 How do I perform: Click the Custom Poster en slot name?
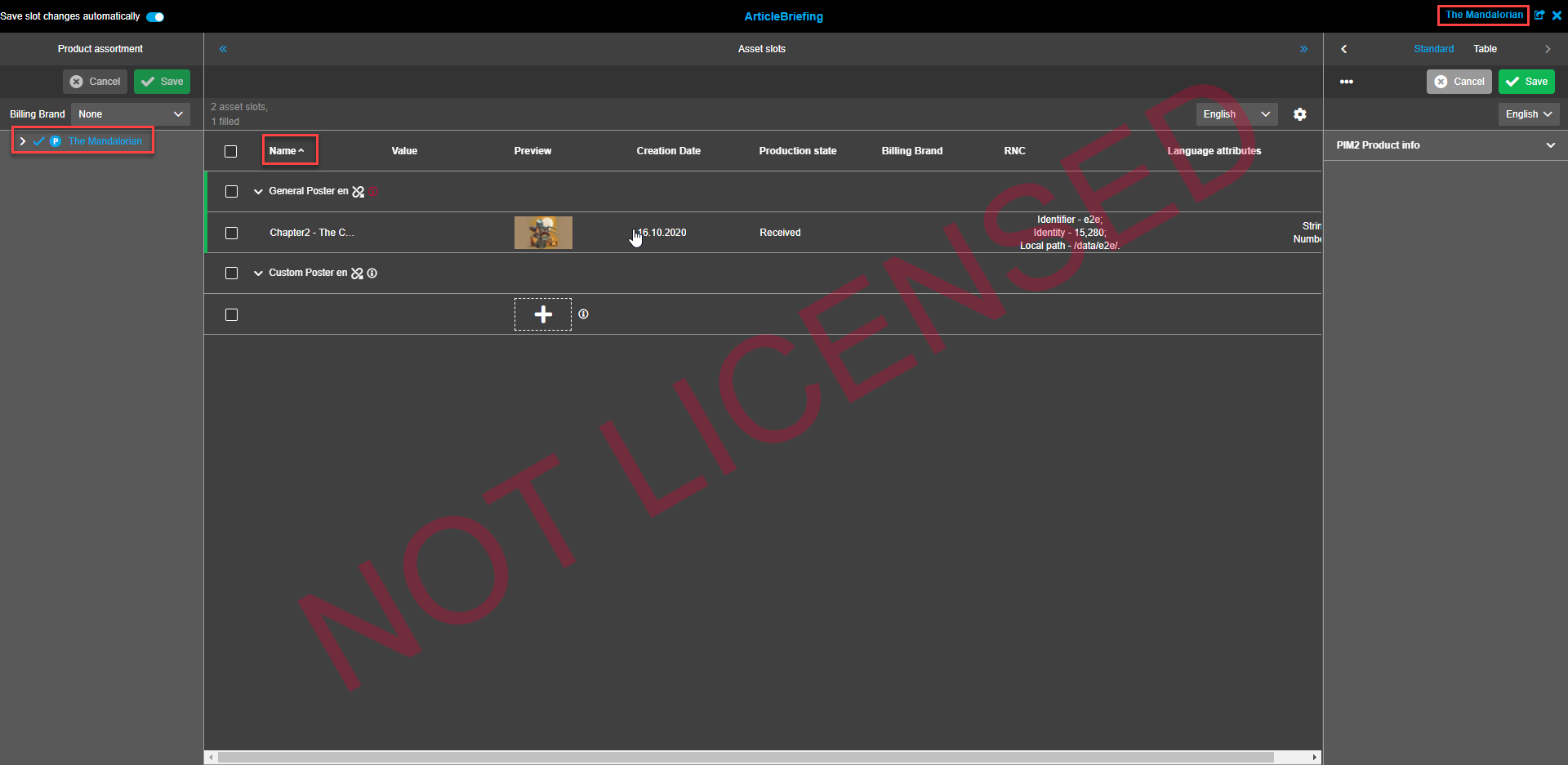coord(308,273)
